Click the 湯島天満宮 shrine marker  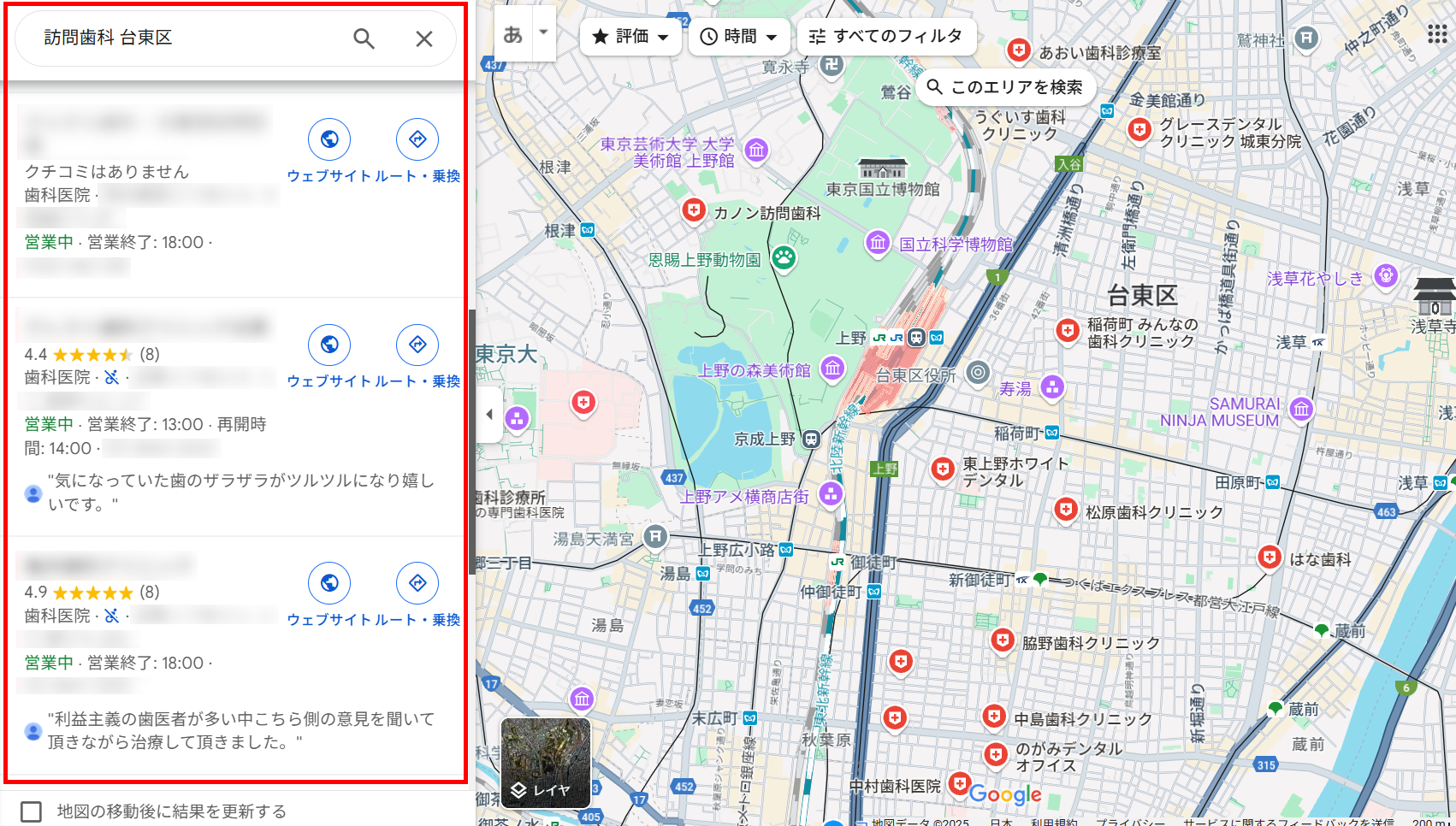point(655,537)
